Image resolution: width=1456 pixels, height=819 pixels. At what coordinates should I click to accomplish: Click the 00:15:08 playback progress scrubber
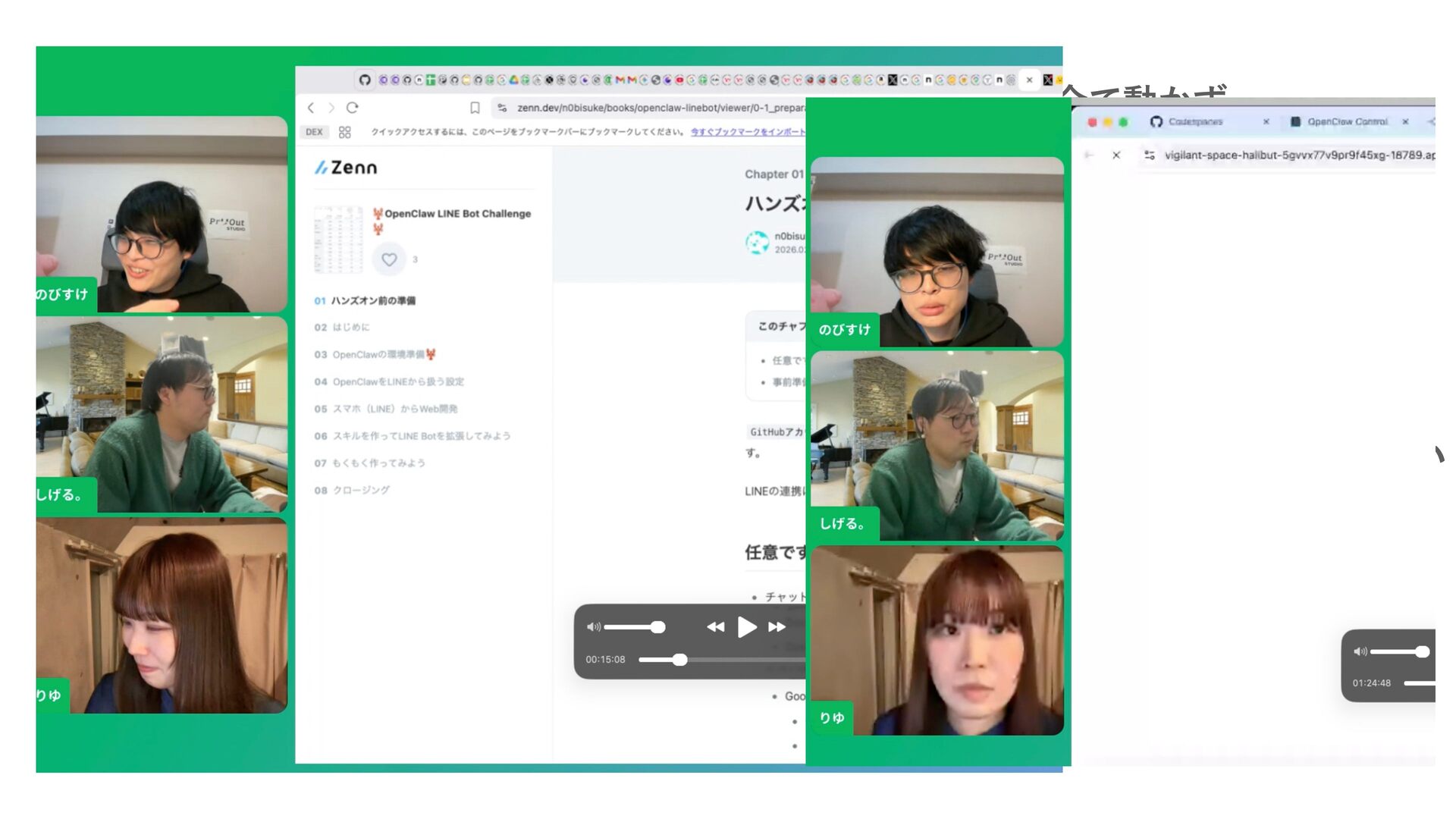(x=680, y=660)
